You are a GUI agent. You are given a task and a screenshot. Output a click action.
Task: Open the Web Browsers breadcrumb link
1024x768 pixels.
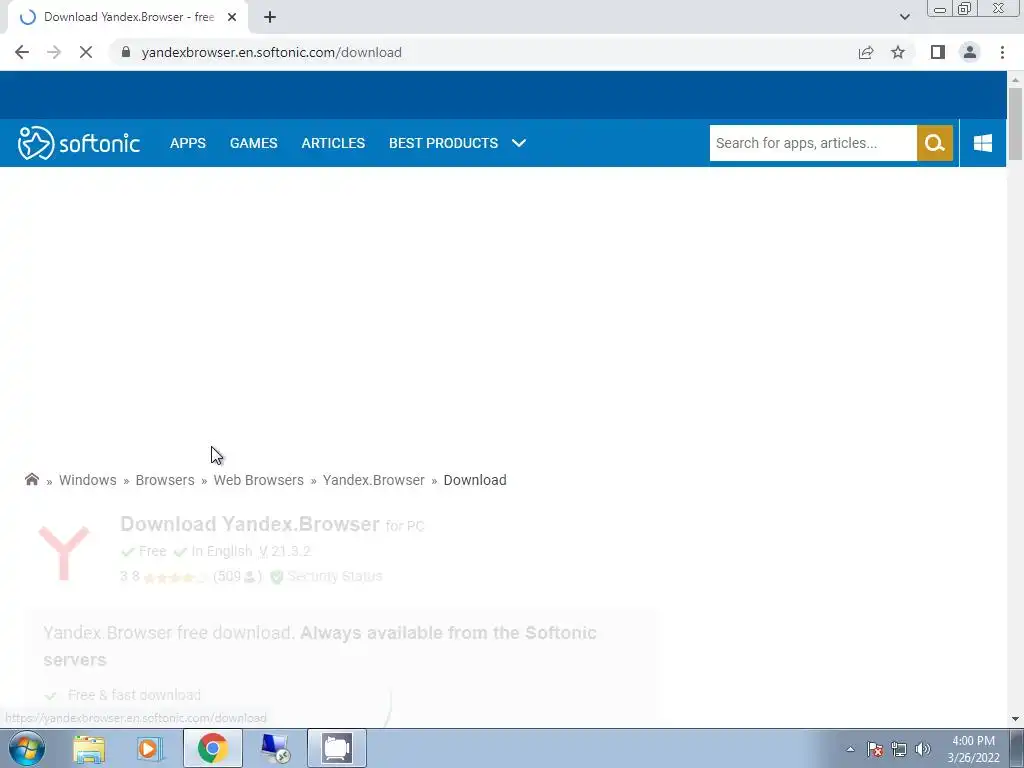coord(259,480)
